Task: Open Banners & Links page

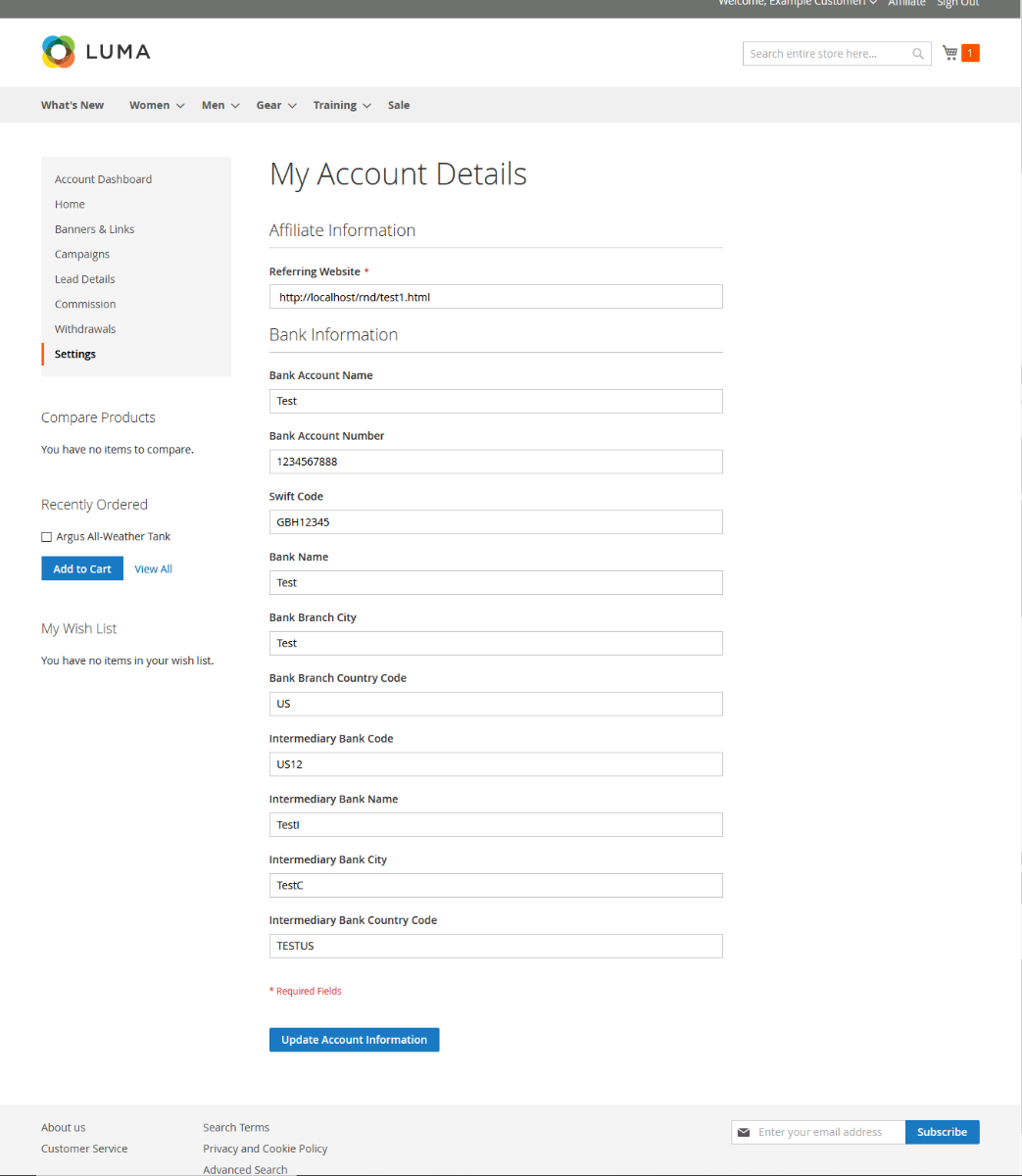Action: coord(94,229)
